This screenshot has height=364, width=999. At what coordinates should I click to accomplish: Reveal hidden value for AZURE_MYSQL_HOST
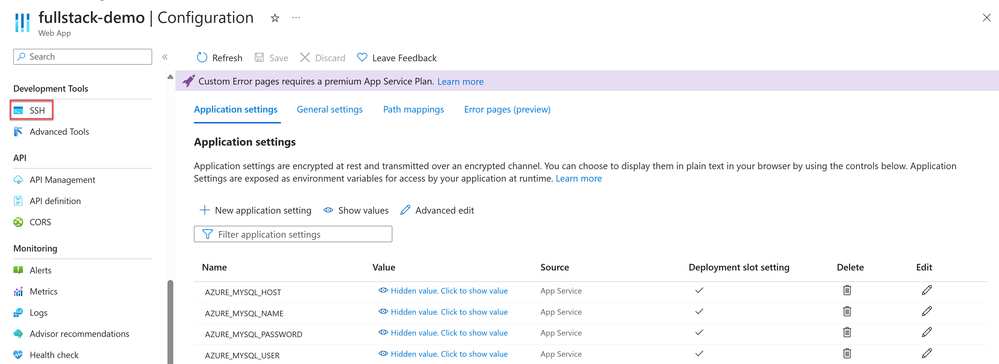click(443, 291)
